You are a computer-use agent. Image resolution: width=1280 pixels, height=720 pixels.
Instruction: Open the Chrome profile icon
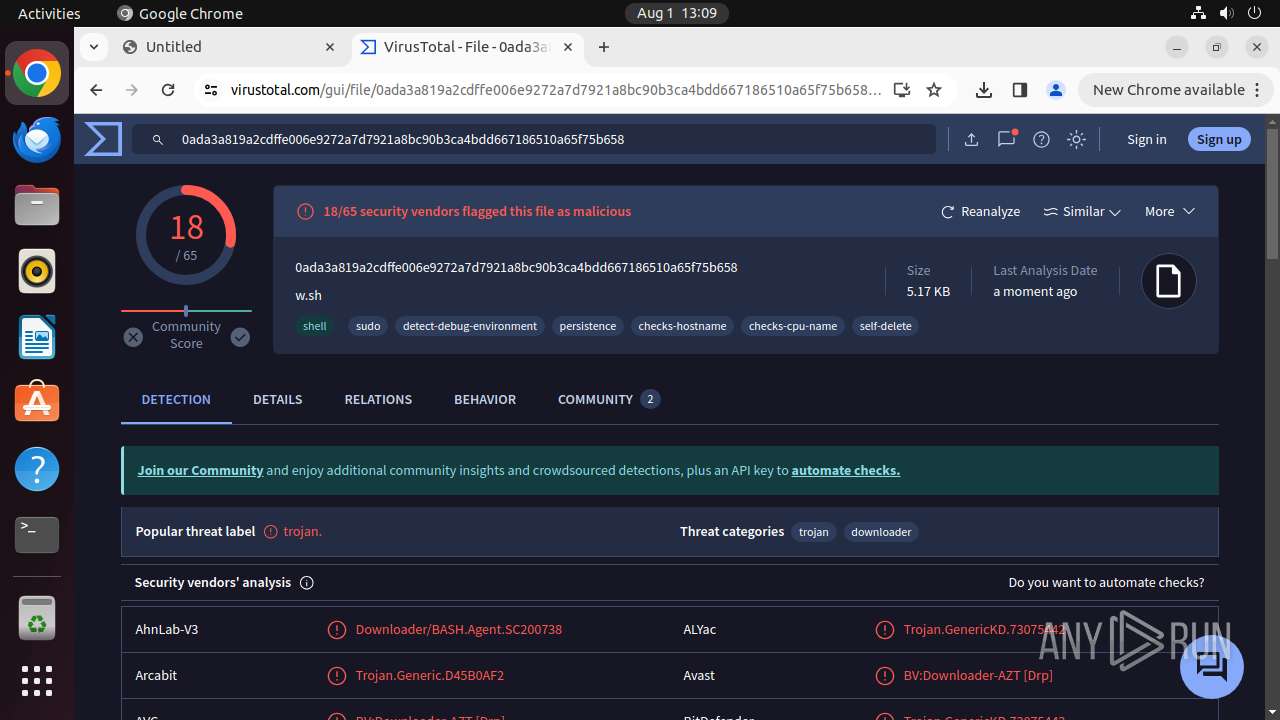1056,90
